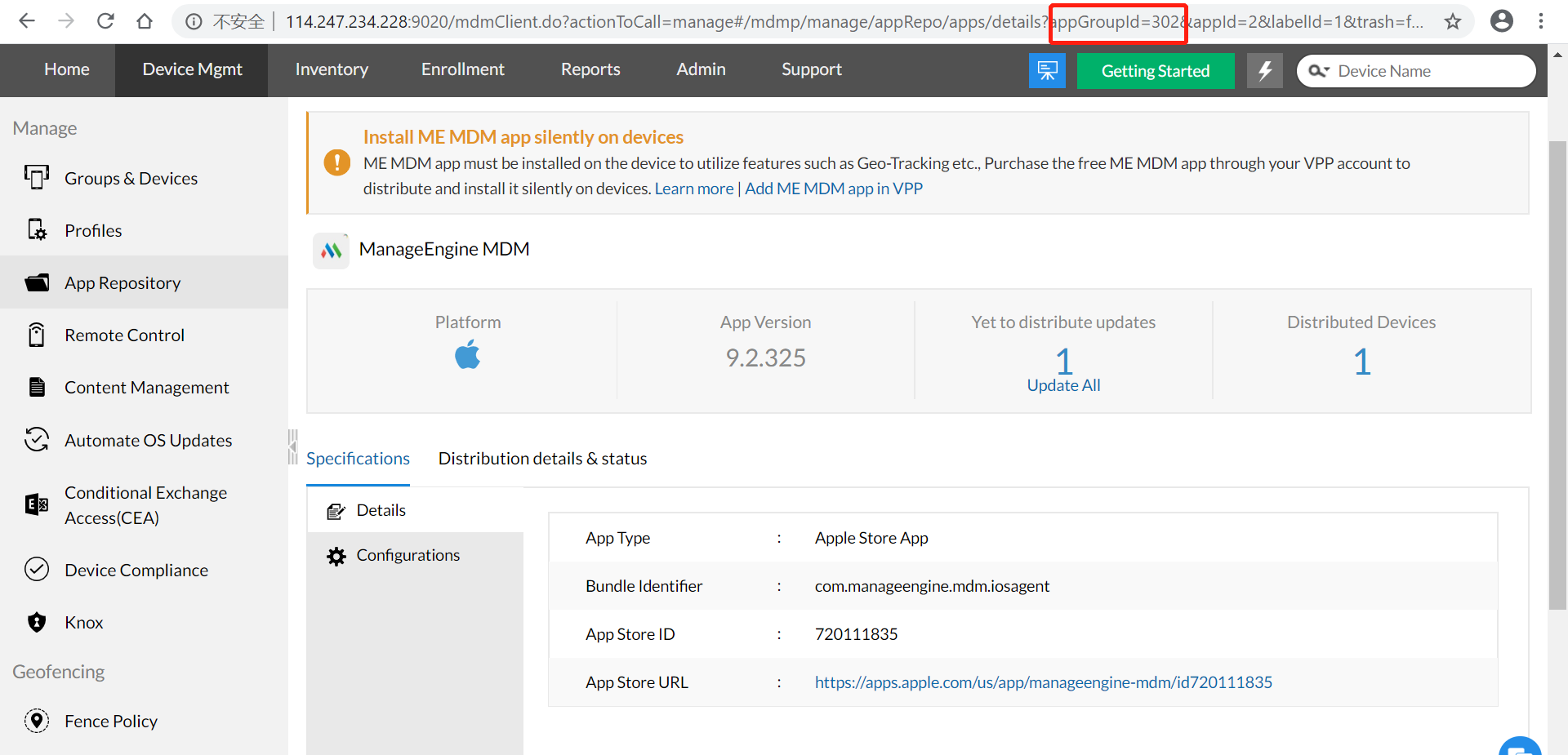Collapse the sidebar with the splitter handle
This screenshot has width=1568, height=755.
(292, 446)
